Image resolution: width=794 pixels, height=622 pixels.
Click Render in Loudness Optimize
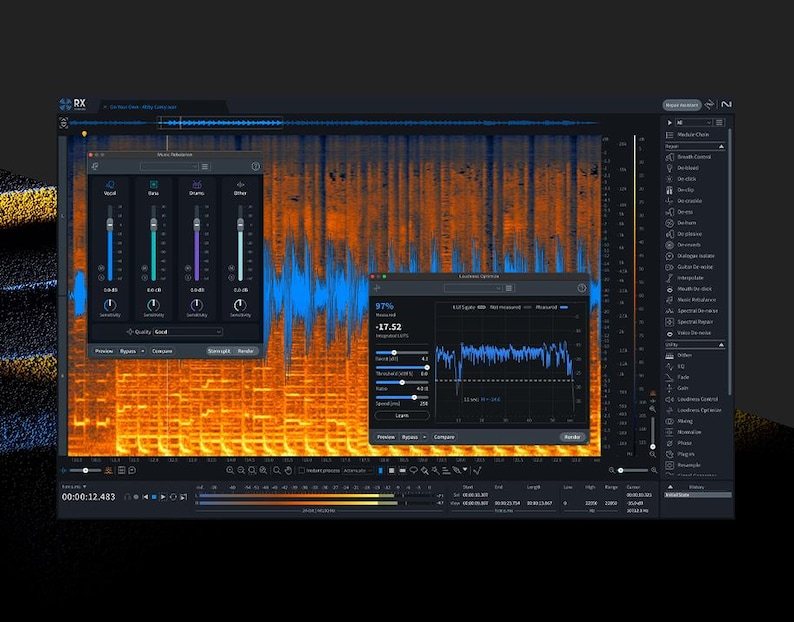[572, 437]
